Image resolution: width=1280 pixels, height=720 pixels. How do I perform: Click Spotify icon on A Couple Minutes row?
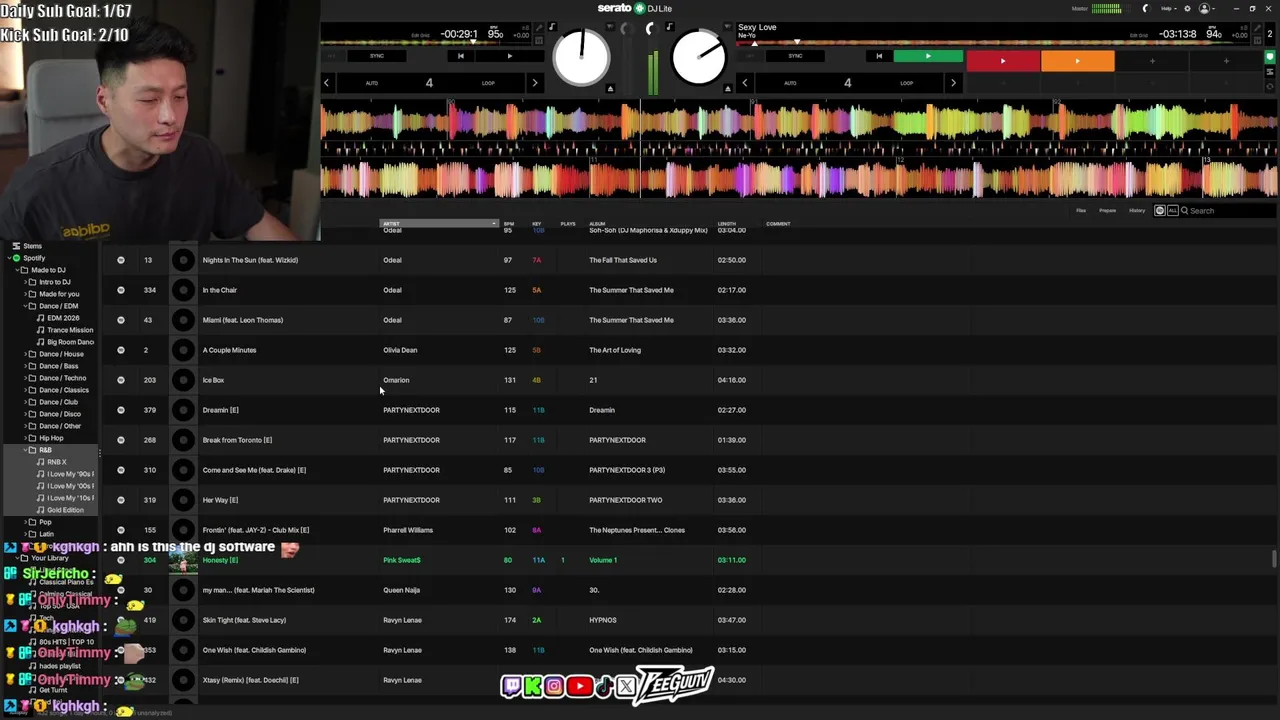(x=121, y=350)
